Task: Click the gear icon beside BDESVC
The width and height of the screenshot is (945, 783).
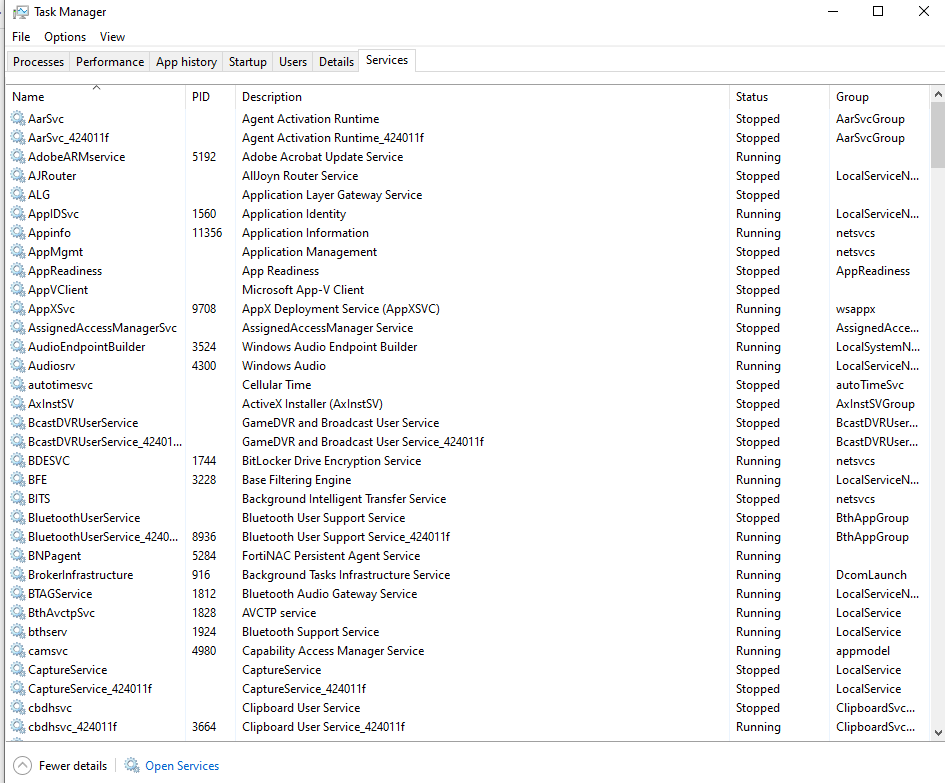Action: 18,461
